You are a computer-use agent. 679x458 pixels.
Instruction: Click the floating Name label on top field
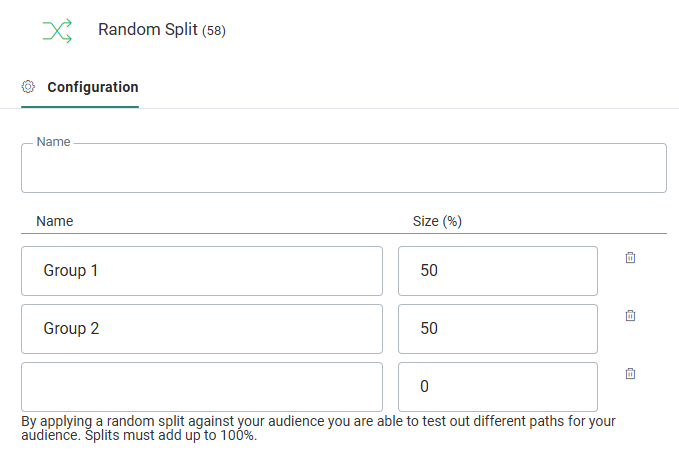(53, 142)
